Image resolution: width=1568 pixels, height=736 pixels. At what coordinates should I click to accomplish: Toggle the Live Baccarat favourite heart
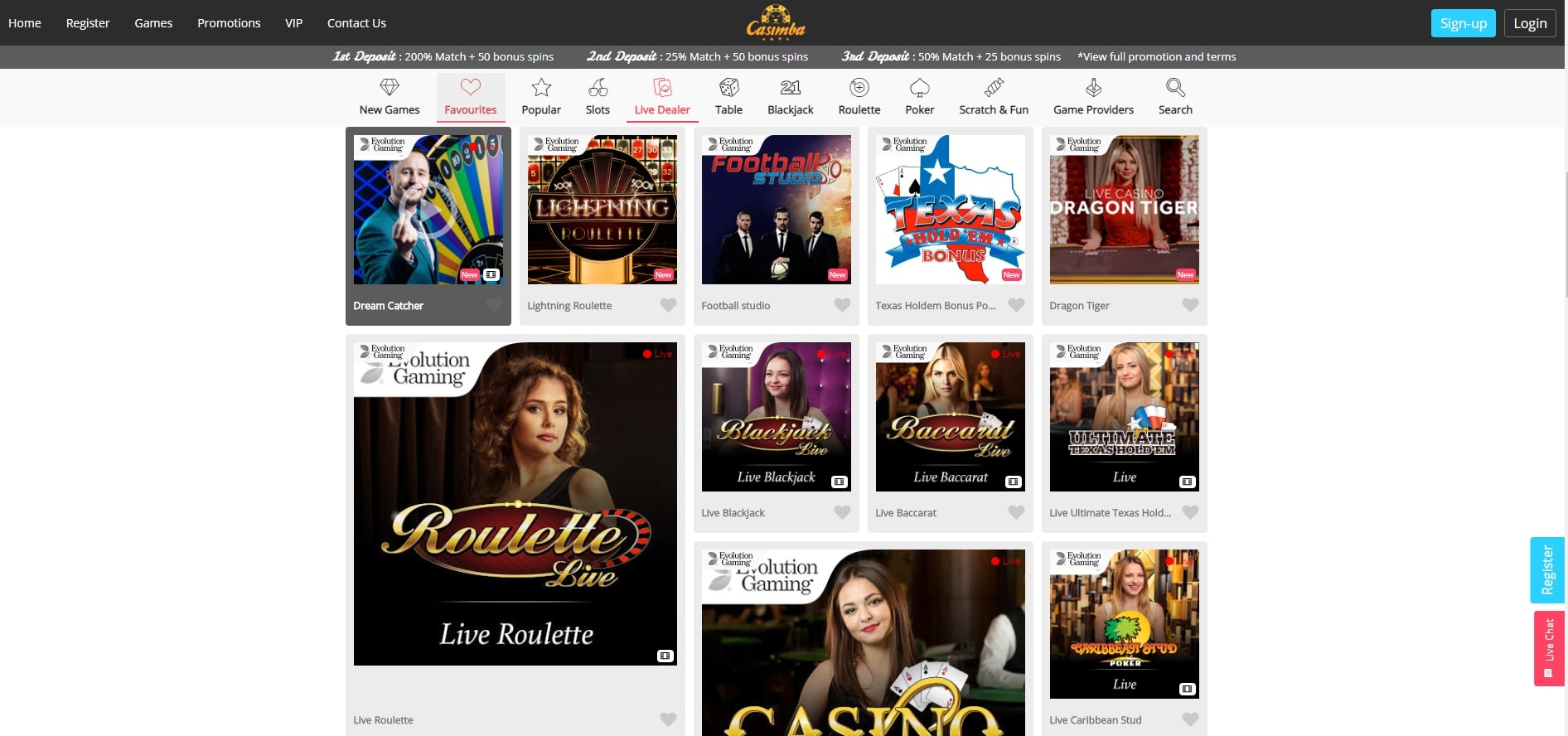click(1016, 512)
